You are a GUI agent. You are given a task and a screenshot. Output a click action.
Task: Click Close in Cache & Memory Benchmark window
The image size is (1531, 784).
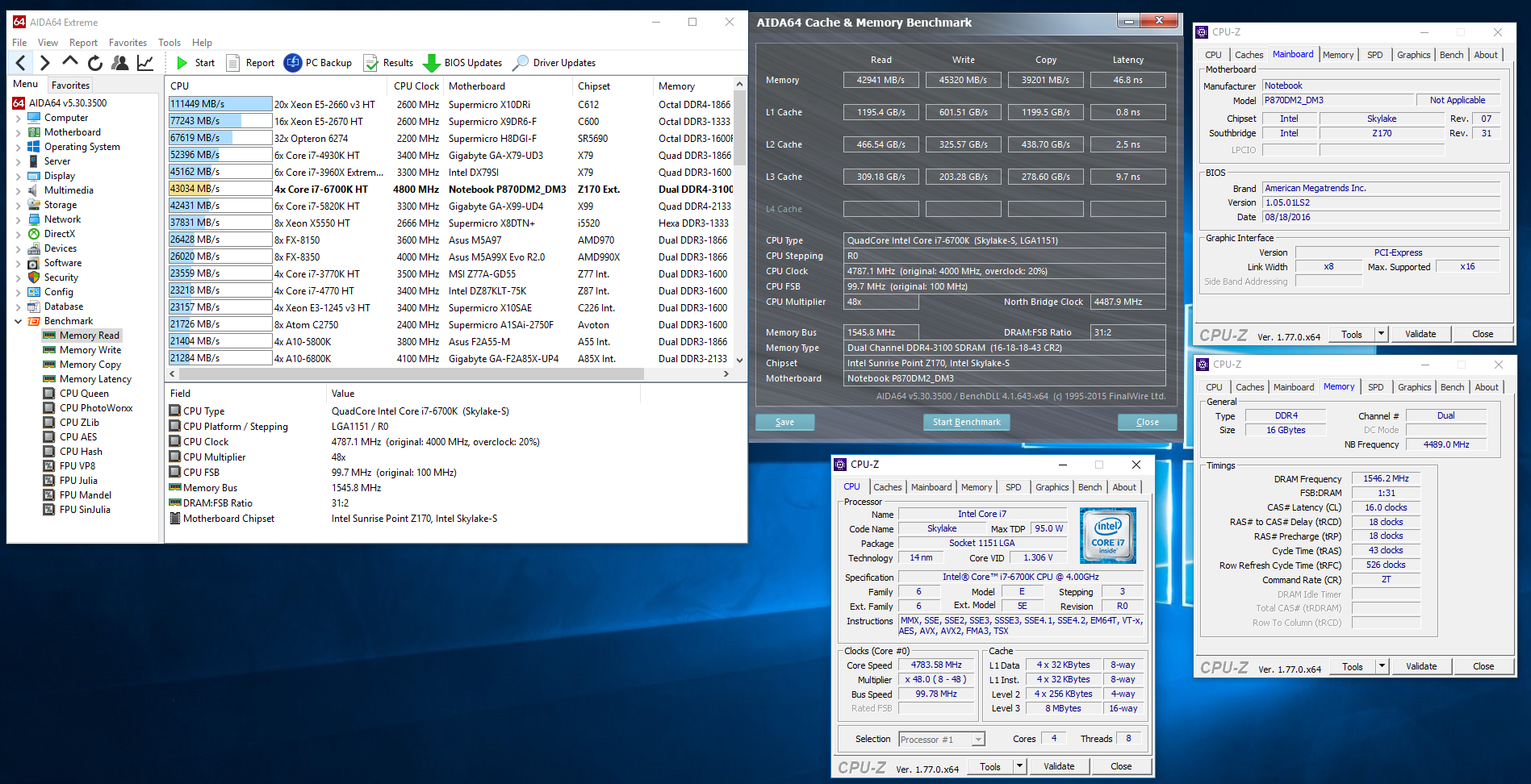1147,422
